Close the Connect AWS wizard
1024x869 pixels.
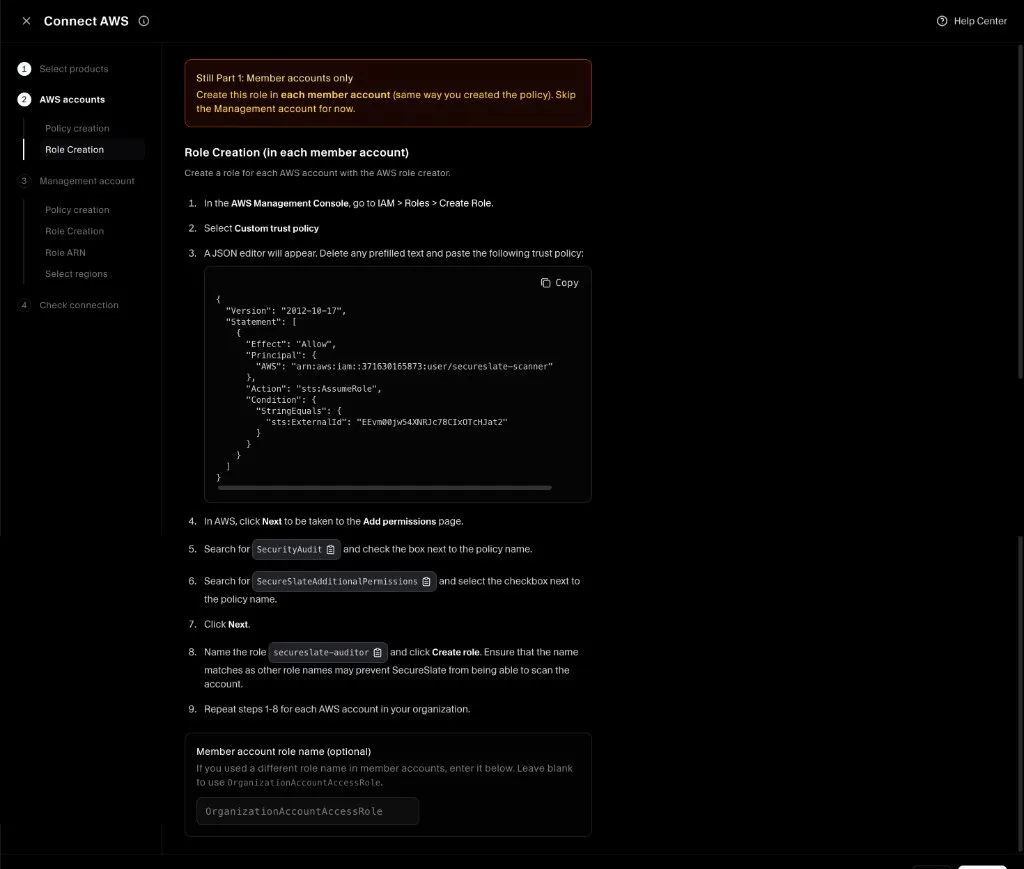pyautogui.click(x=26, y=21)
